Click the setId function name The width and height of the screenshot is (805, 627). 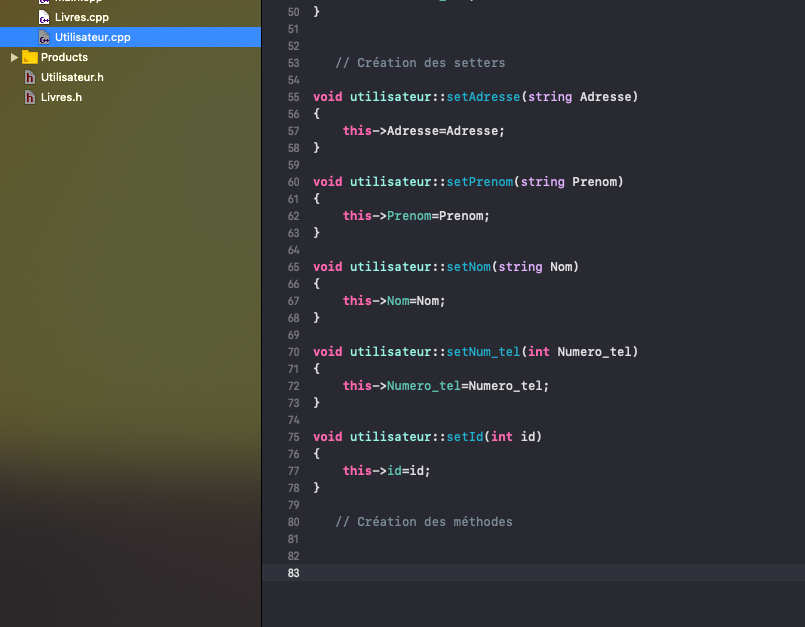point(465,437)
